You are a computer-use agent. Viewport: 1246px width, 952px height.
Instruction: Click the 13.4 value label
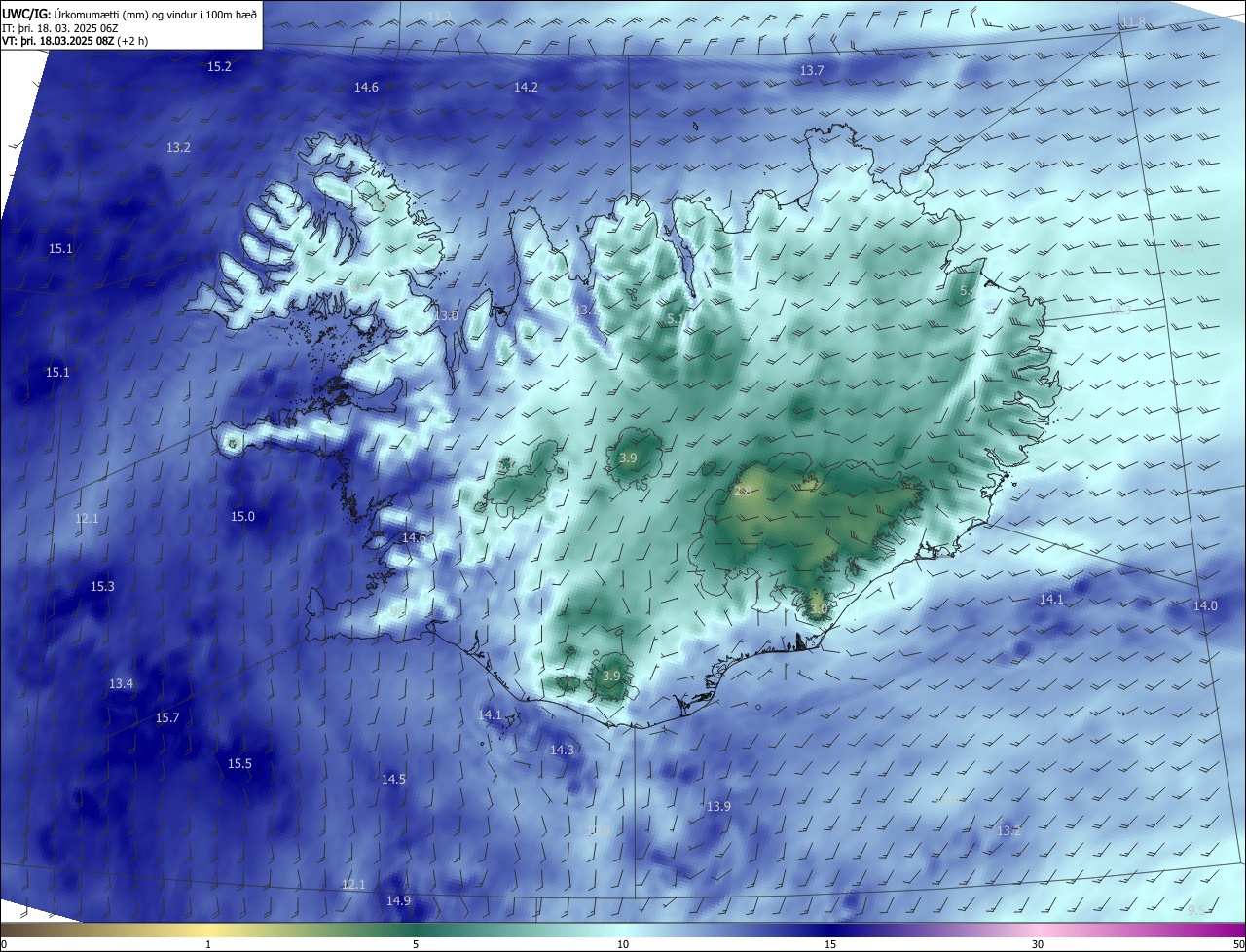pos(121,684)
